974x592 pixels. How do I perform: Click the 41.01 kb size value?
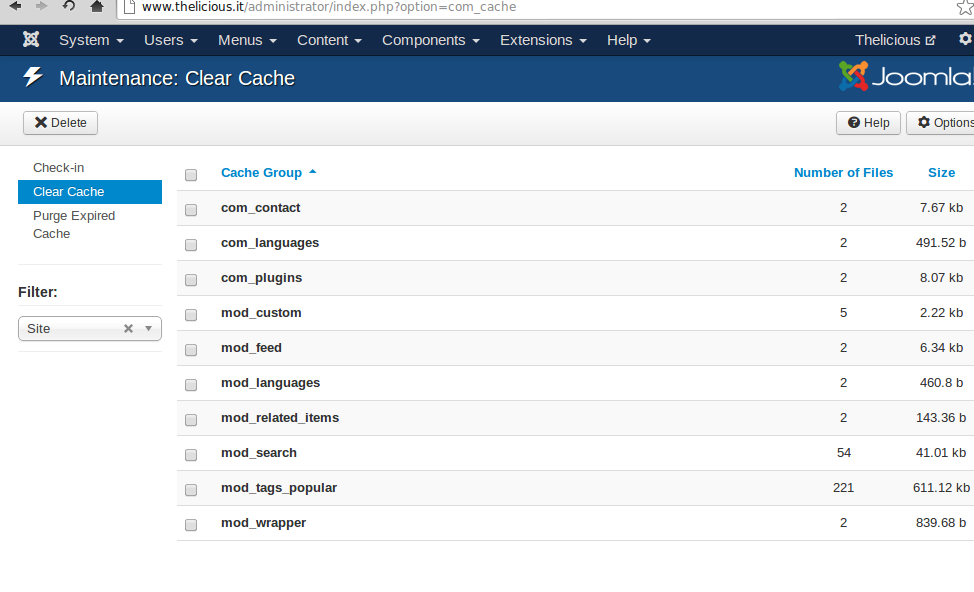[x=940, y=453]
